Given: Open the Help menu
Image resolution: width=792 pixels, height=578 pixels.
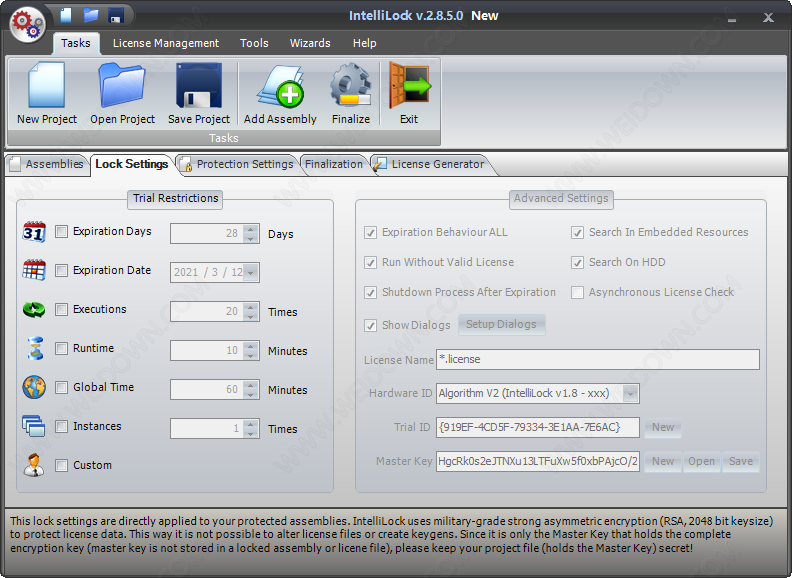Looking at the screenshot, I should [364, 43].
